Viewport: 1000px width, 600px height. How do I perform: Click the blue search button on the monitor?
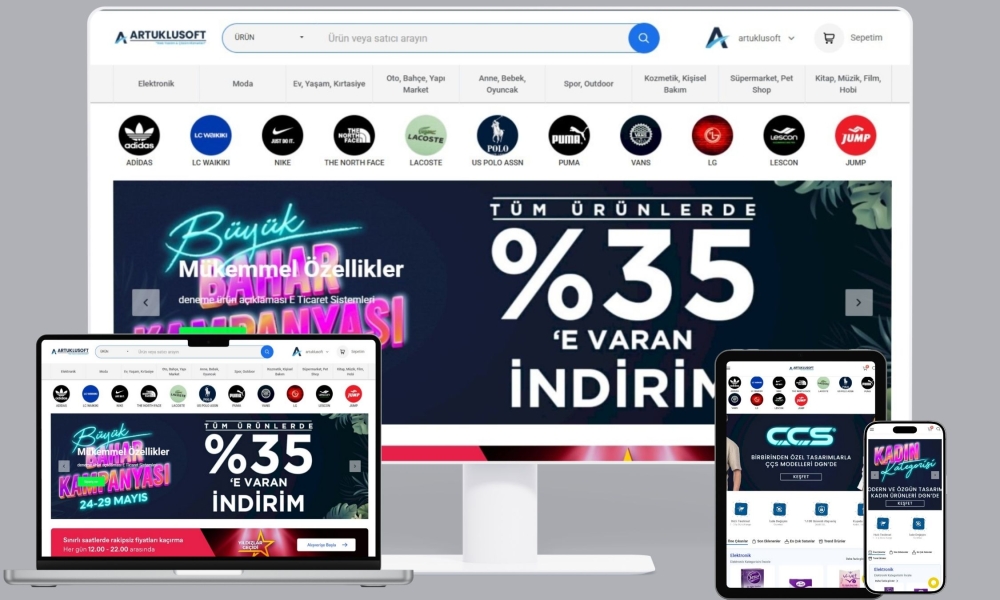(643, 38)
